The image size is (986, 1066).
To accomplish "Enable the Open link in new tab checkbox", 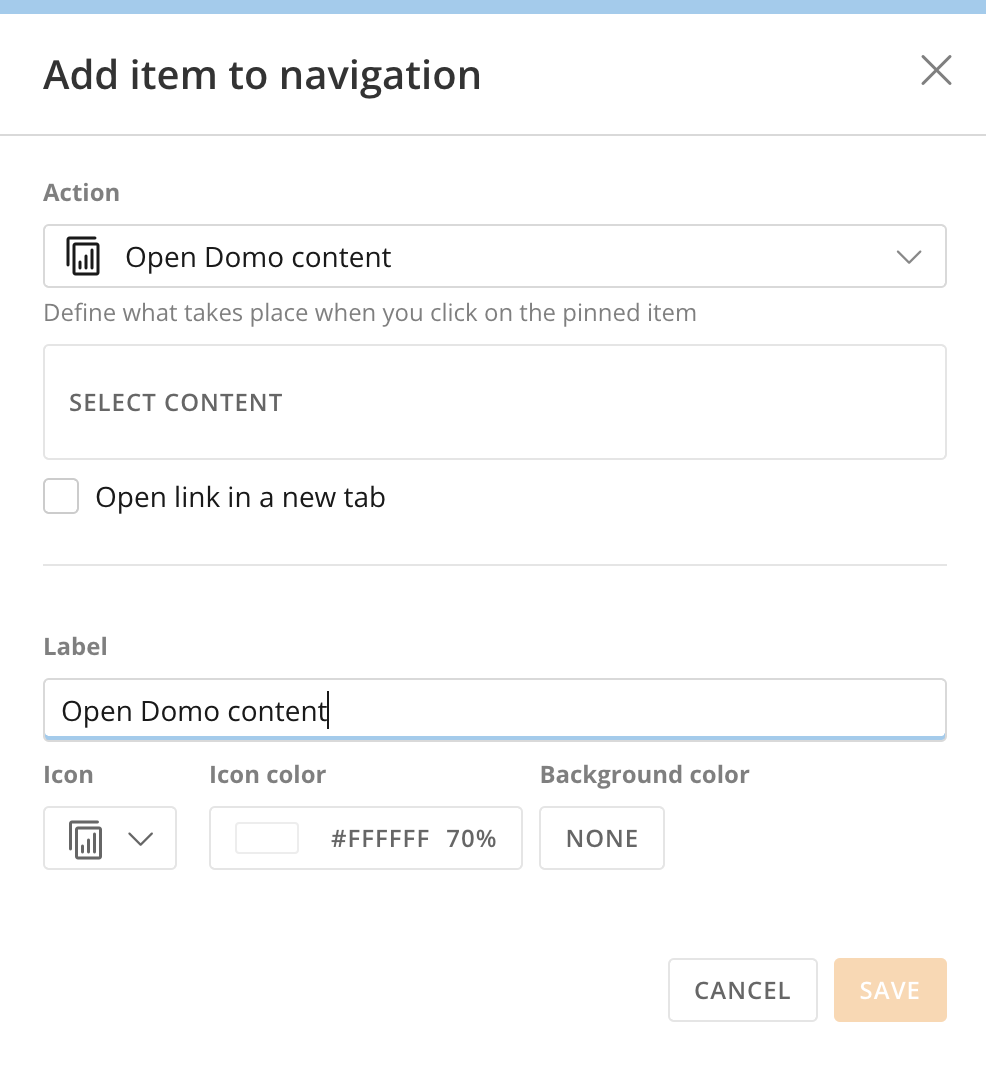I will (x=61, y=496).
